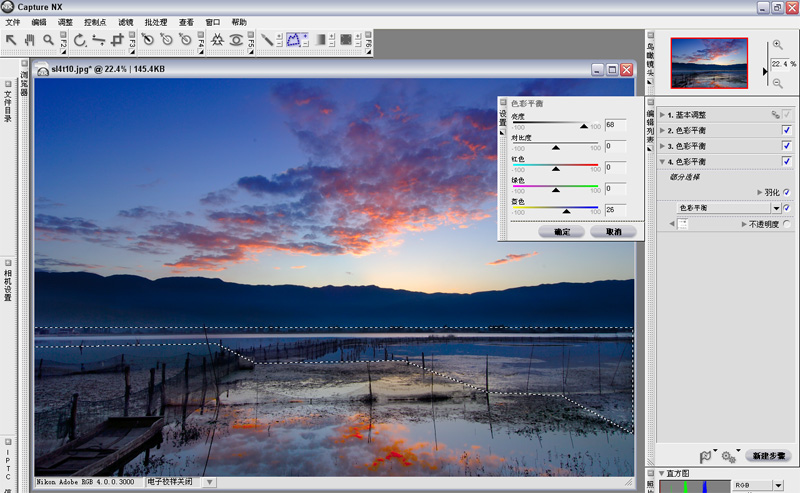Viewport: 800px width, 493px height.
Task: Open the 编辑 menu
Action: [39, 22]
